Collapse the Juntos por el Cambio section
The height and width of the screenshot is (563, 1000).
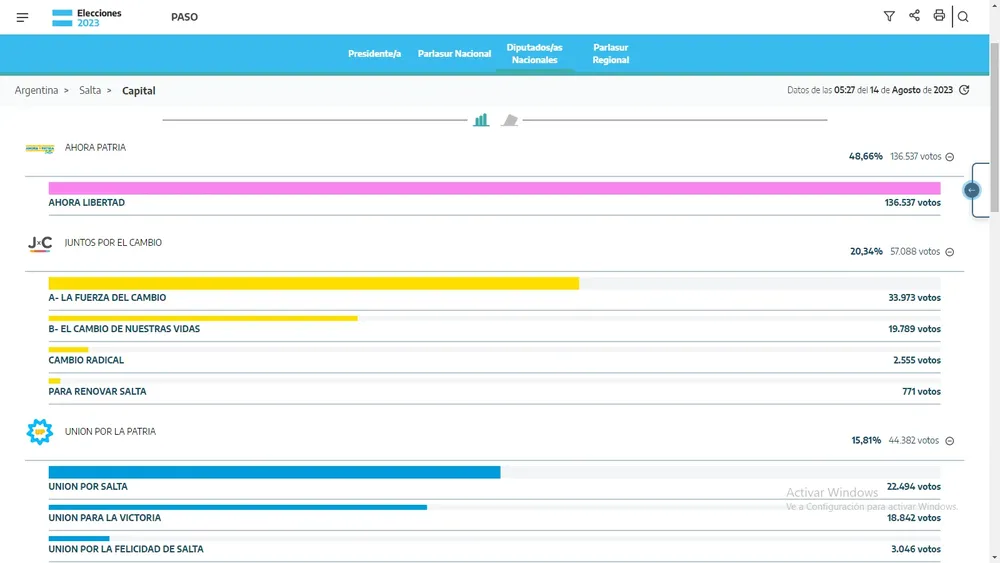(949, 252)
